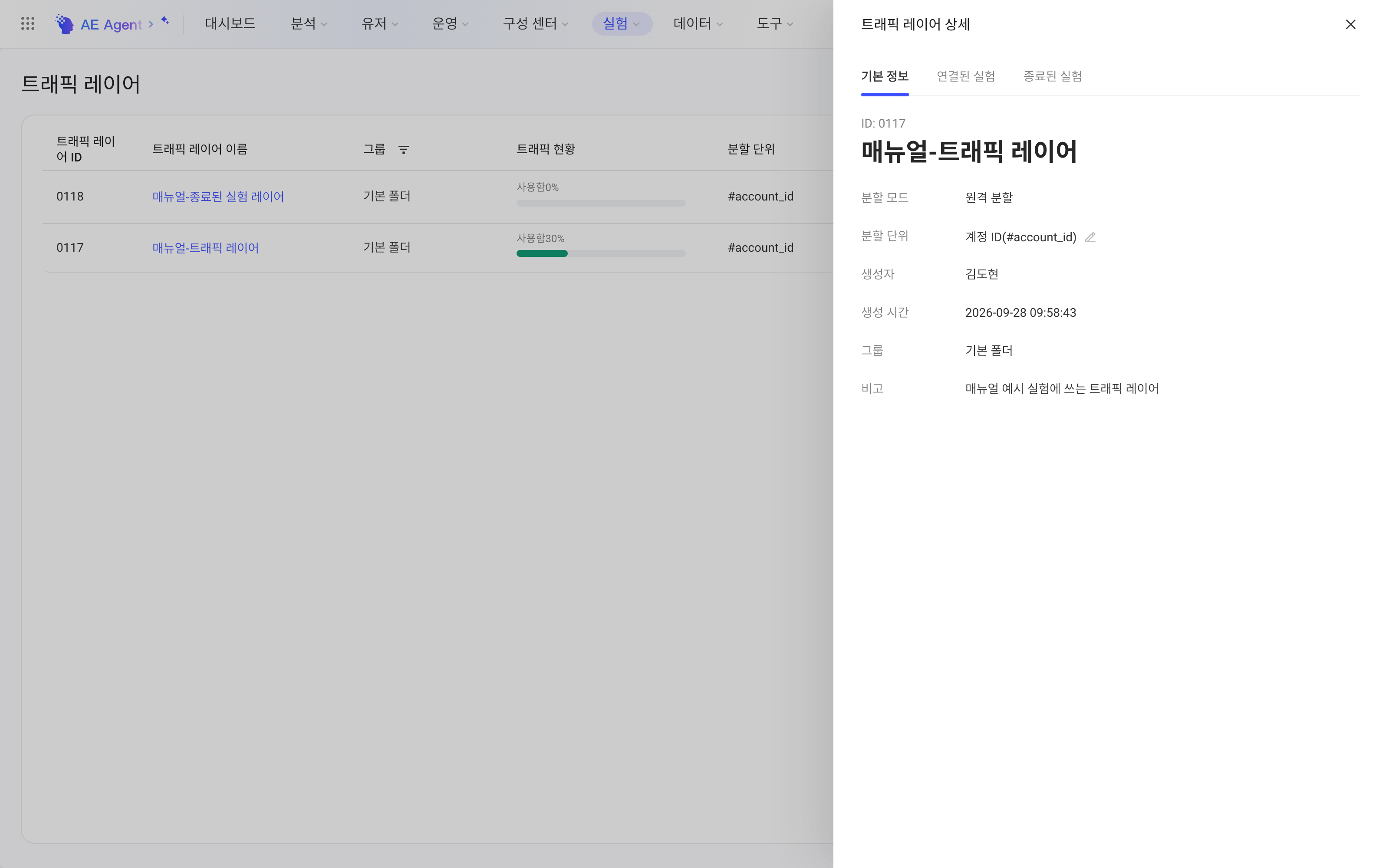Select the layer ID 0117 cell
This screenshot has width=1389, height=868.
click(x=70, y=247)
